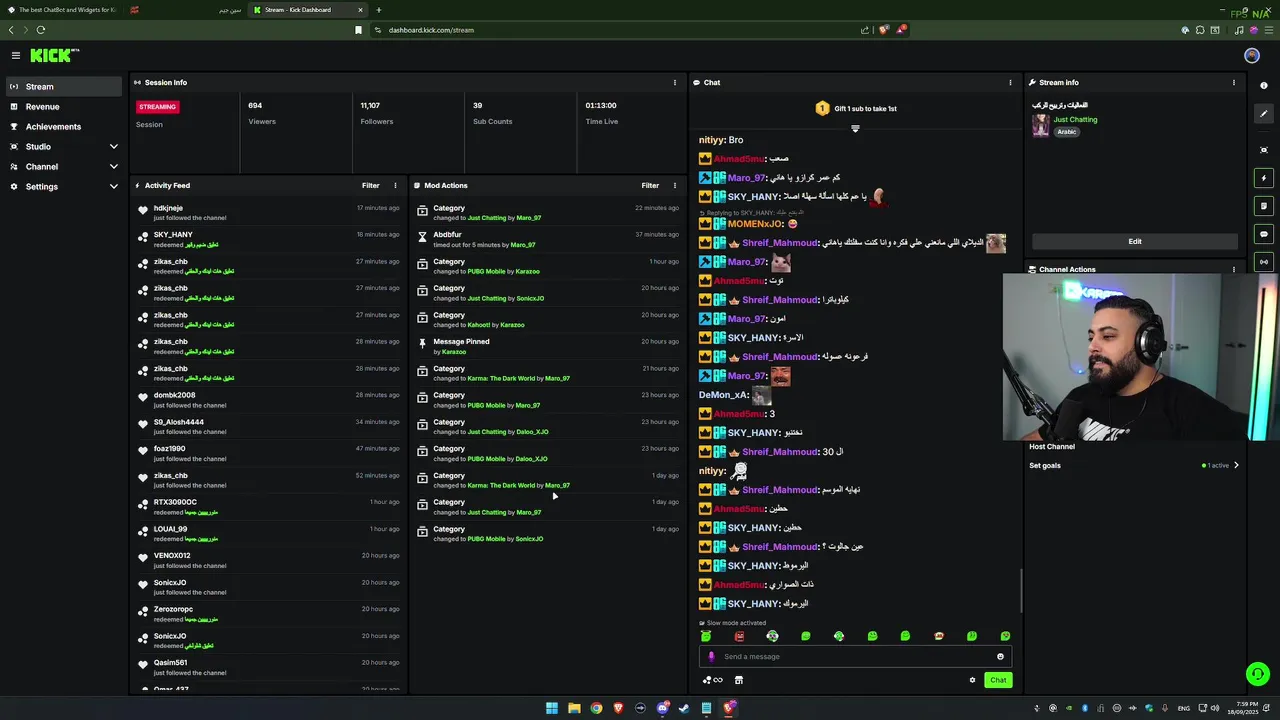Screen dimensions: 1280x720
Task: Open the Stream info panel three-dot menu
Action: [x=1234, y=83]
